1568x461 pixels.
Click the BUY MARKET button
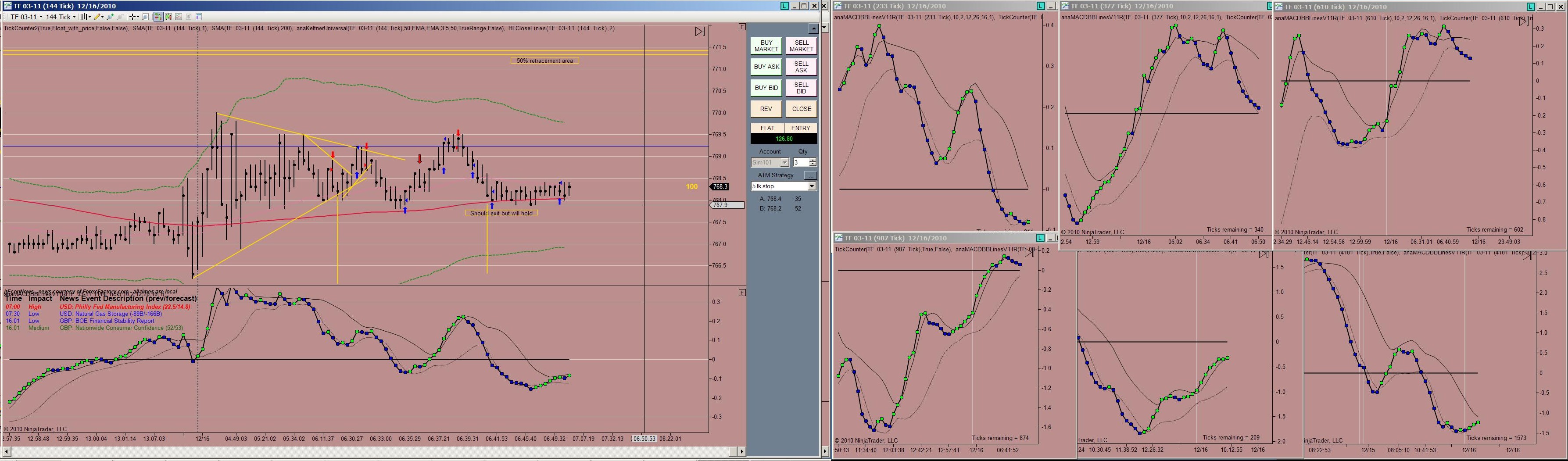click(x=766, y=46)
